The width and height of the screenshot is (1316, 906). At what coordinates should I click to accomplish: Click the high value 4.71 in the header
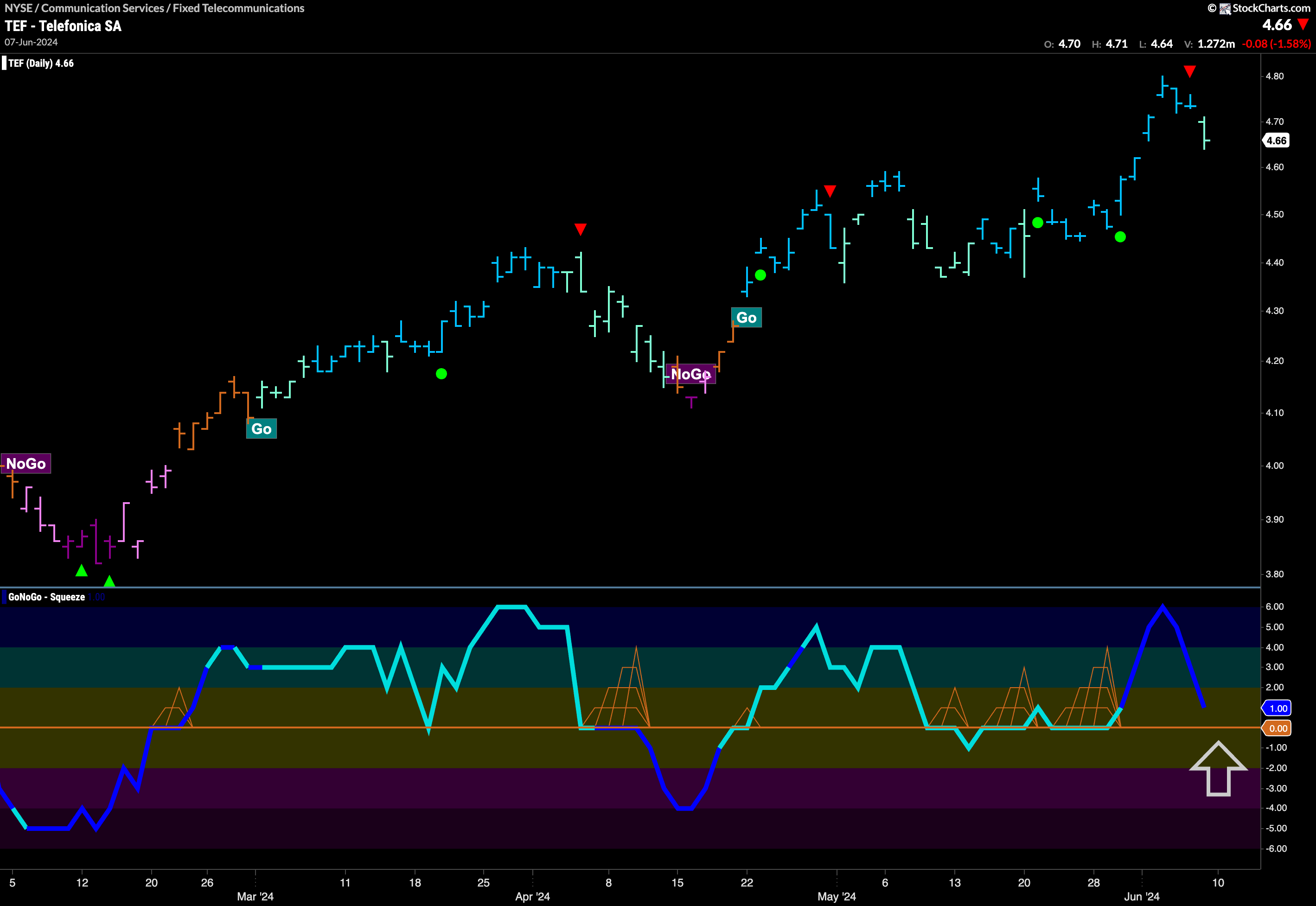(1117, 44)
